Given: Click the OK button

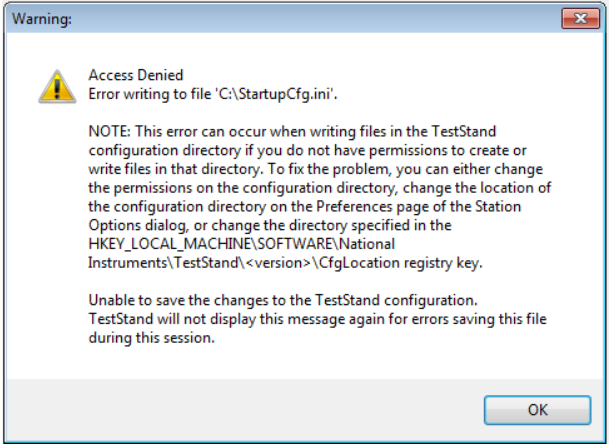Looking at the screenshot, I should [x=537, y=410].
